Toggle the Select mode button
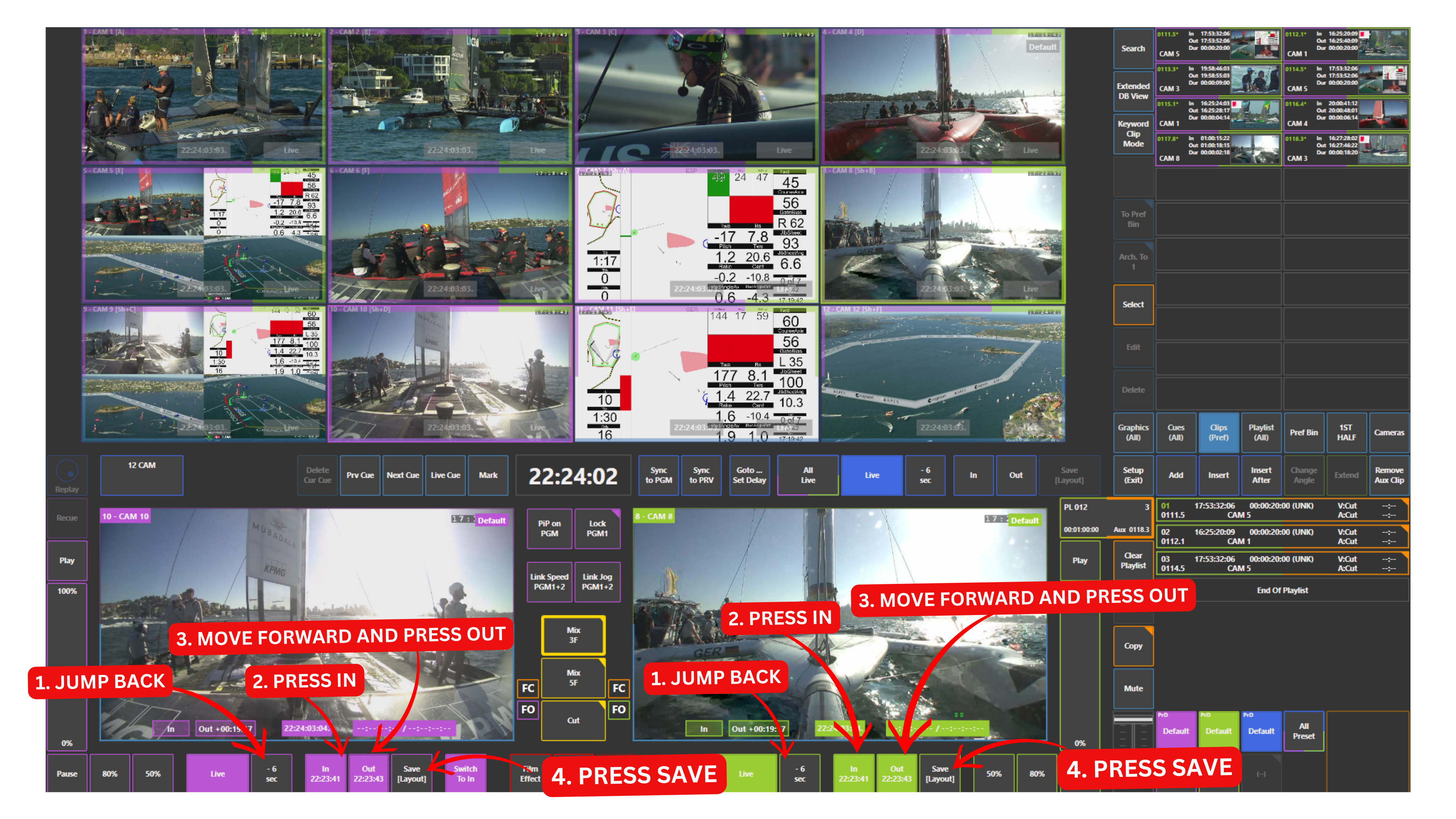 tap(1133, 304)
